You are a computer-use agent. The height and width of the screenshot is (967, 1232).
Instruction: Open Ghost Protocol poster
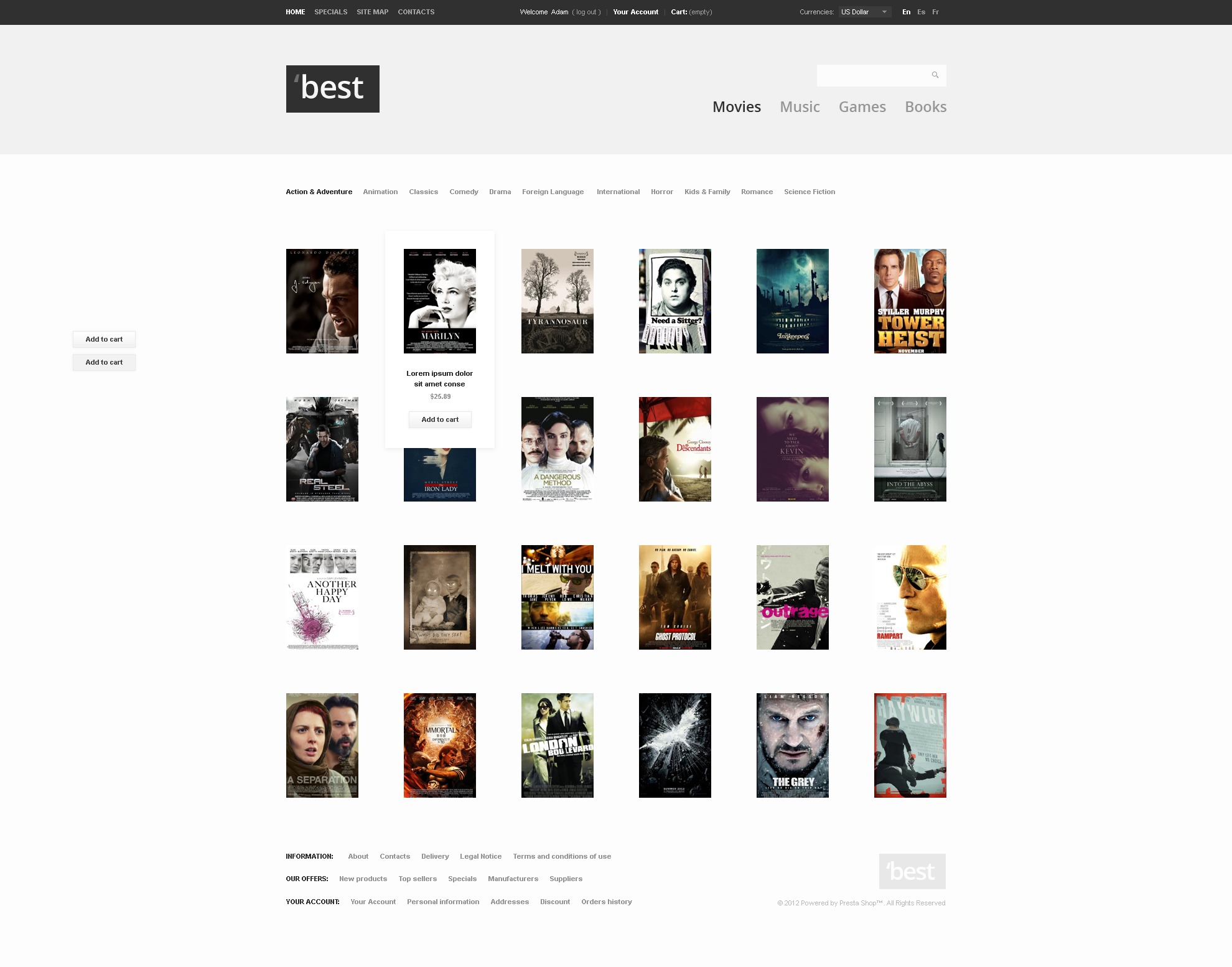[x=675, y=597]
